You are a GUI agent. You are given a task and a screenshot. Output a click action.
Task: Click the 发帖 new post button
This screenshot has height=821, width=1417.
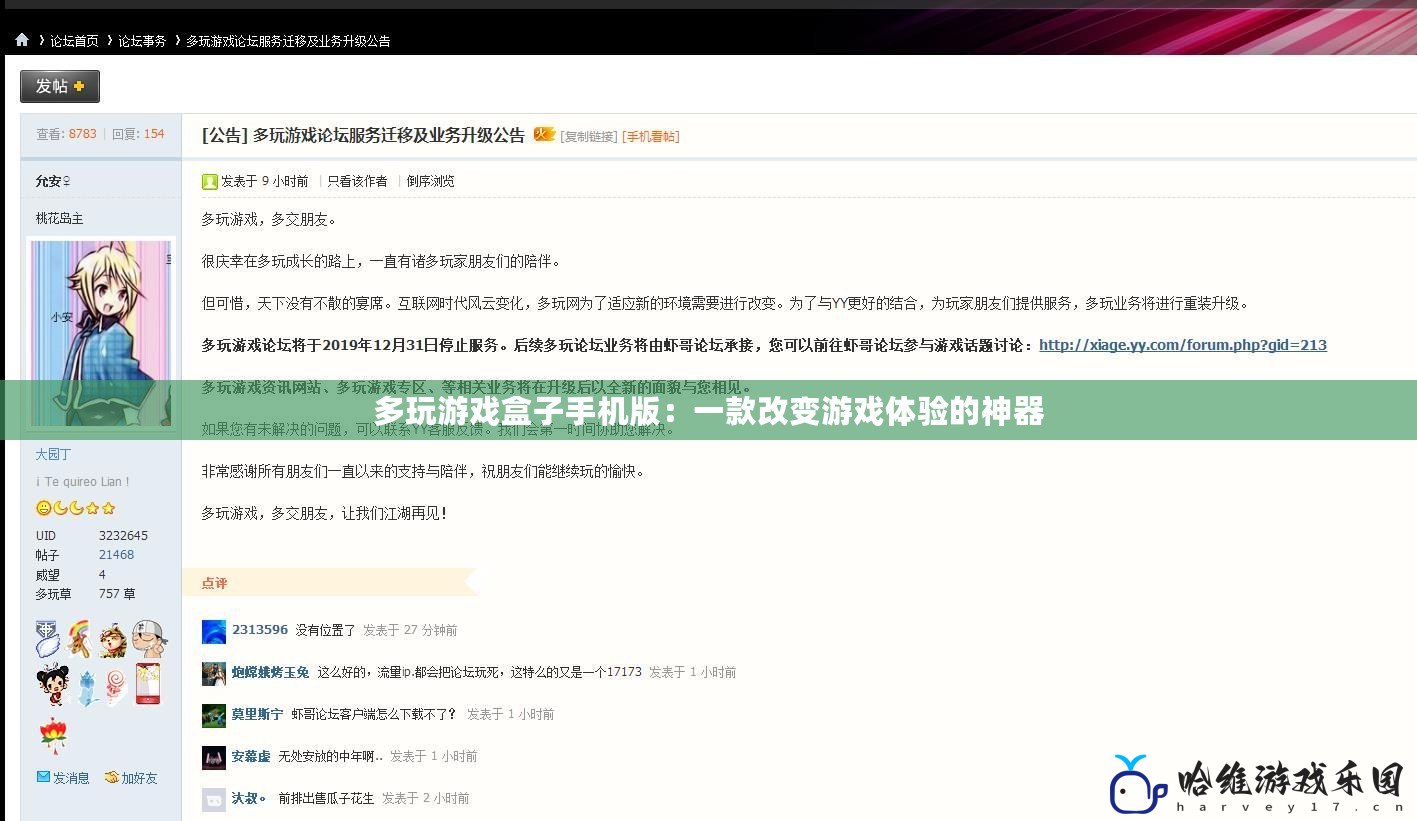pyautogui.click(x=60, y=86)
